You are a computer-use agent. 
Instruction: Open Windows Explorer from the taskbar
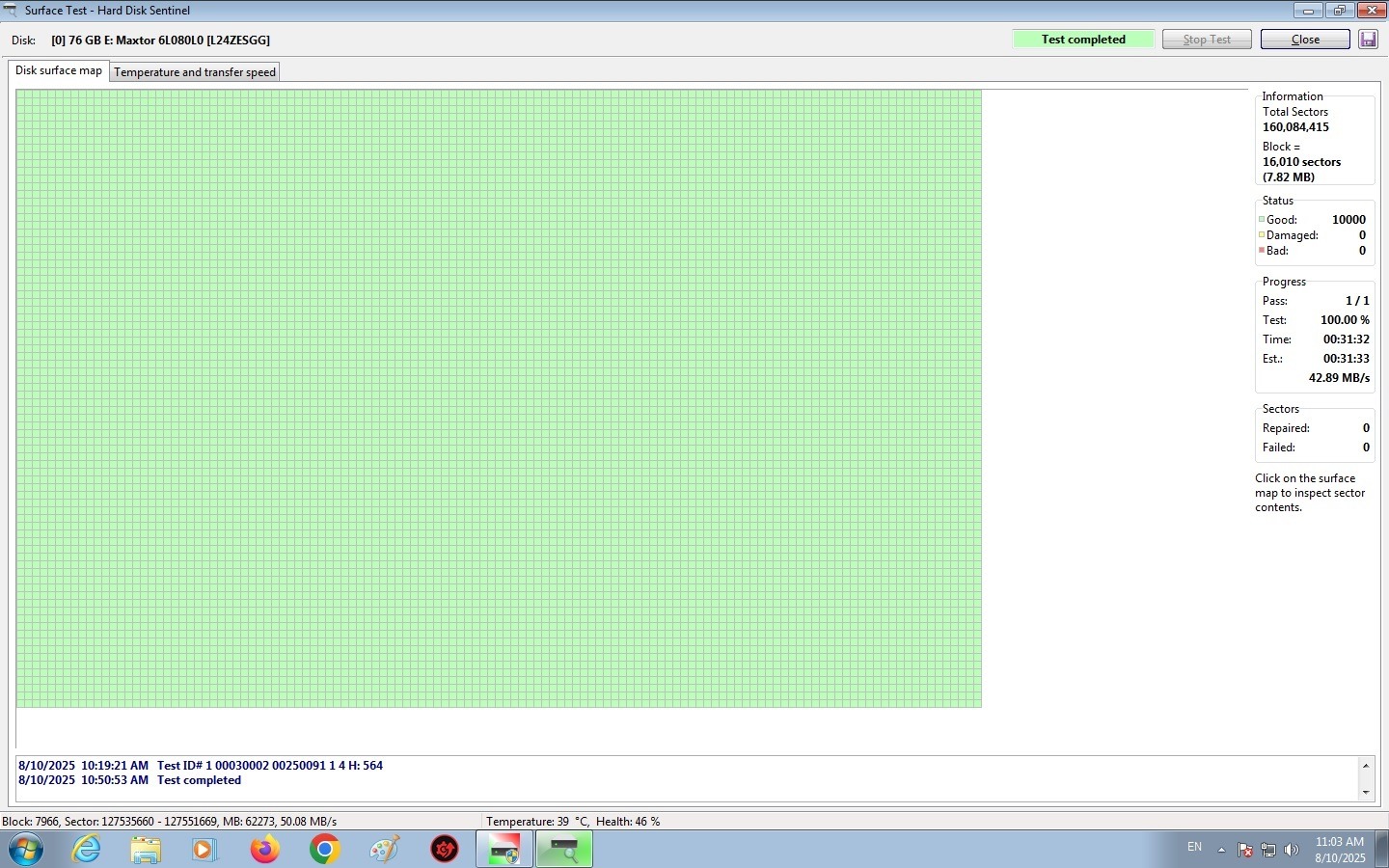coord(146,850)
